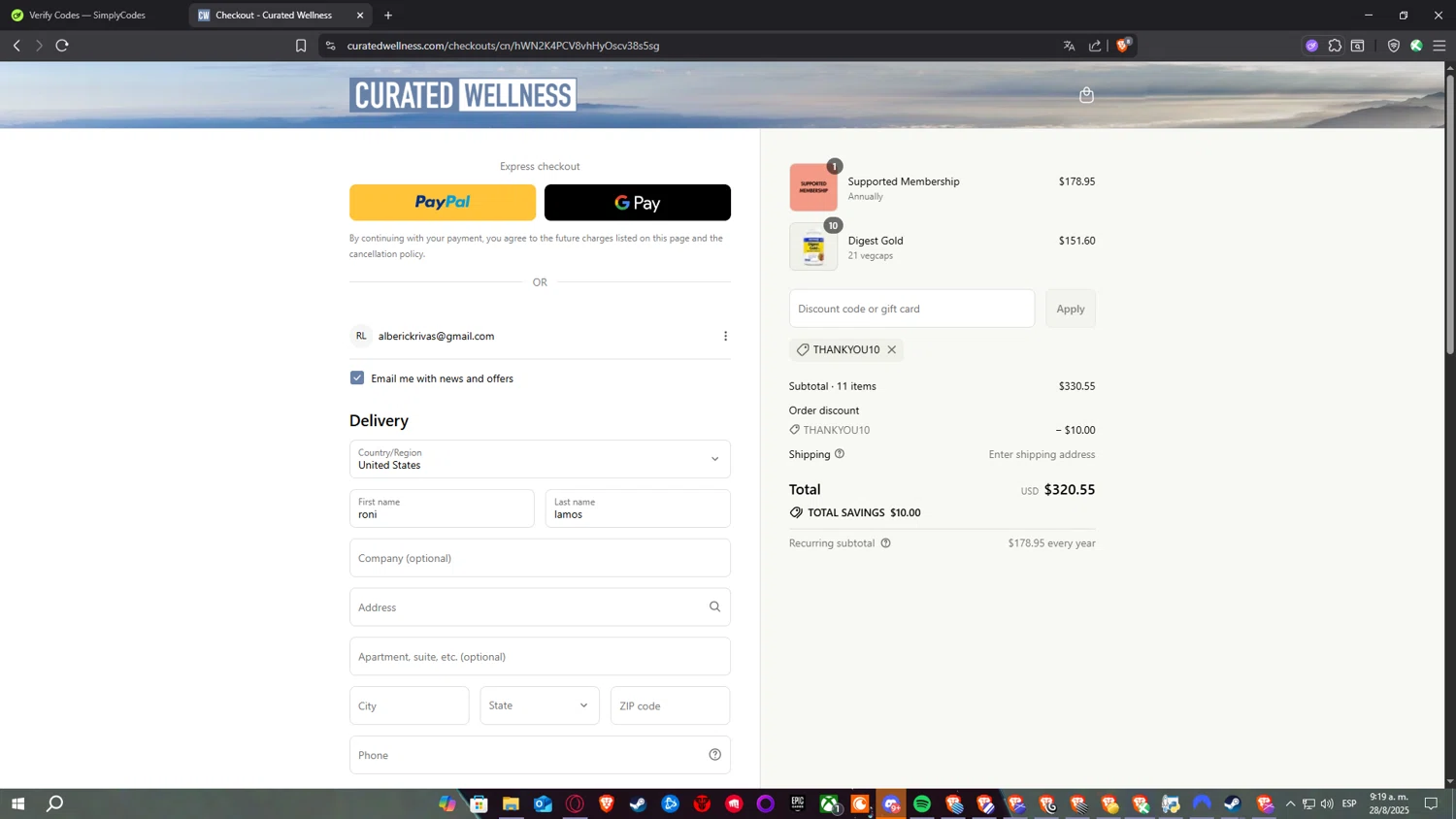Open Epic Games launcher from taskbar
1456x819 pixels.
pos(798,803)
